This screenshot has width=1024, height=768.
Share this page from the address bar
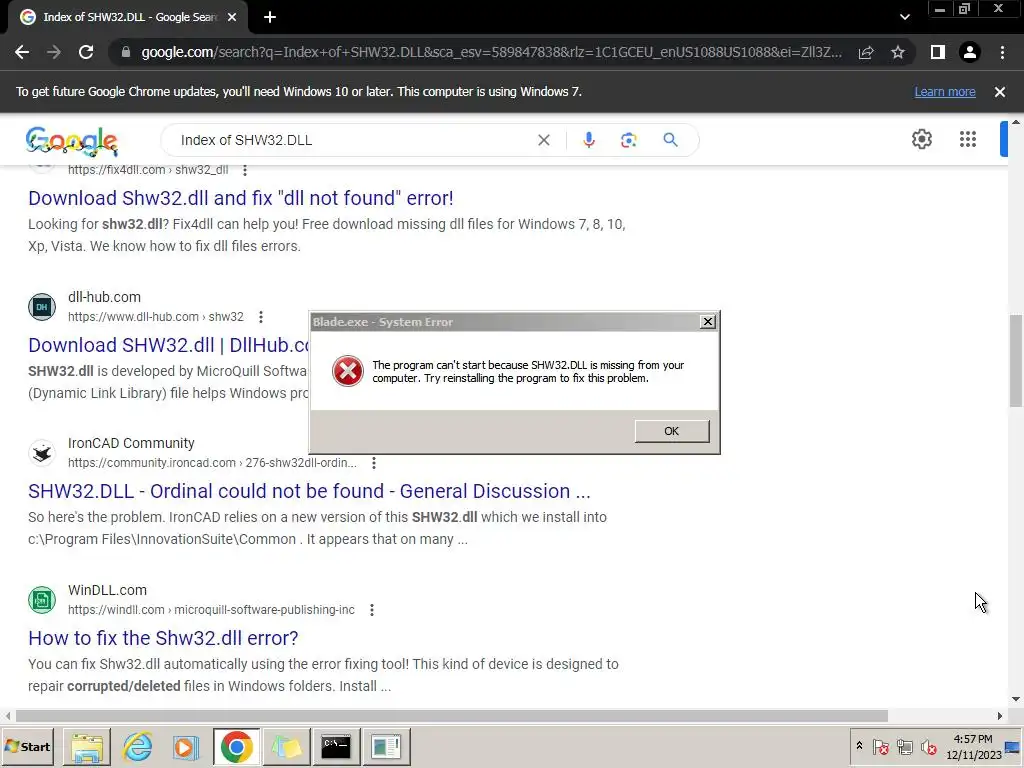[x=866, y=52]
